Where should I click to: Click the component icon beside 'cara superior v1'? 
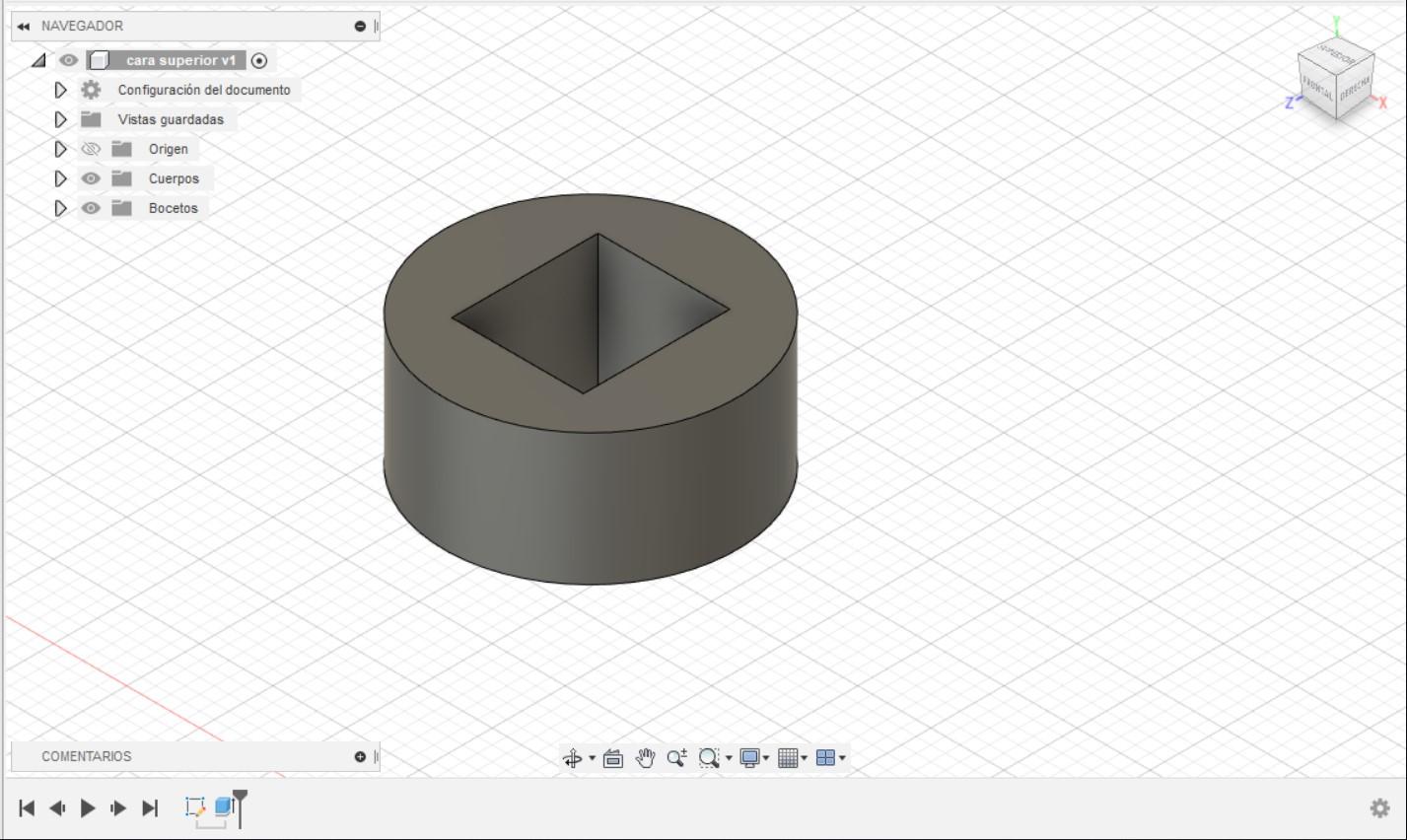click(99, 61)
